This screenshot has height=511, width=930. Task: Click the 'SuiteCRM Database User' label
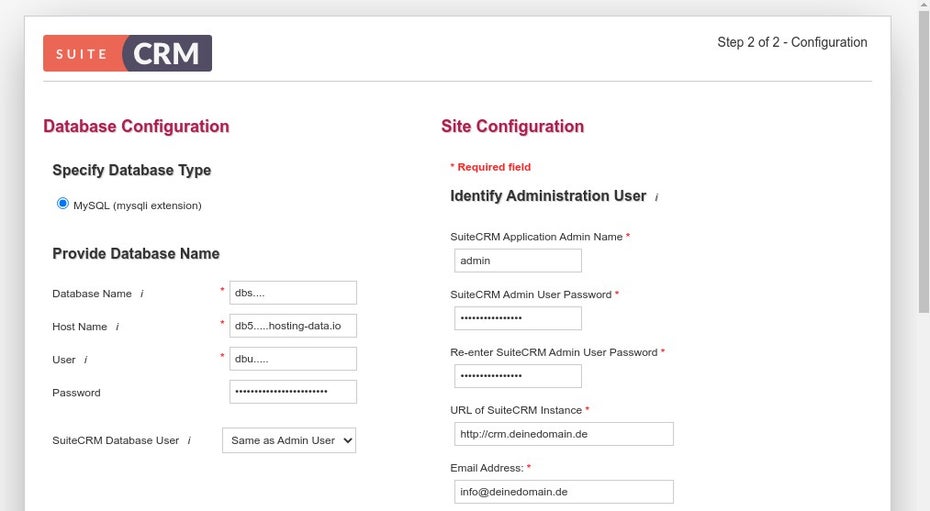[x=116, y=440]
